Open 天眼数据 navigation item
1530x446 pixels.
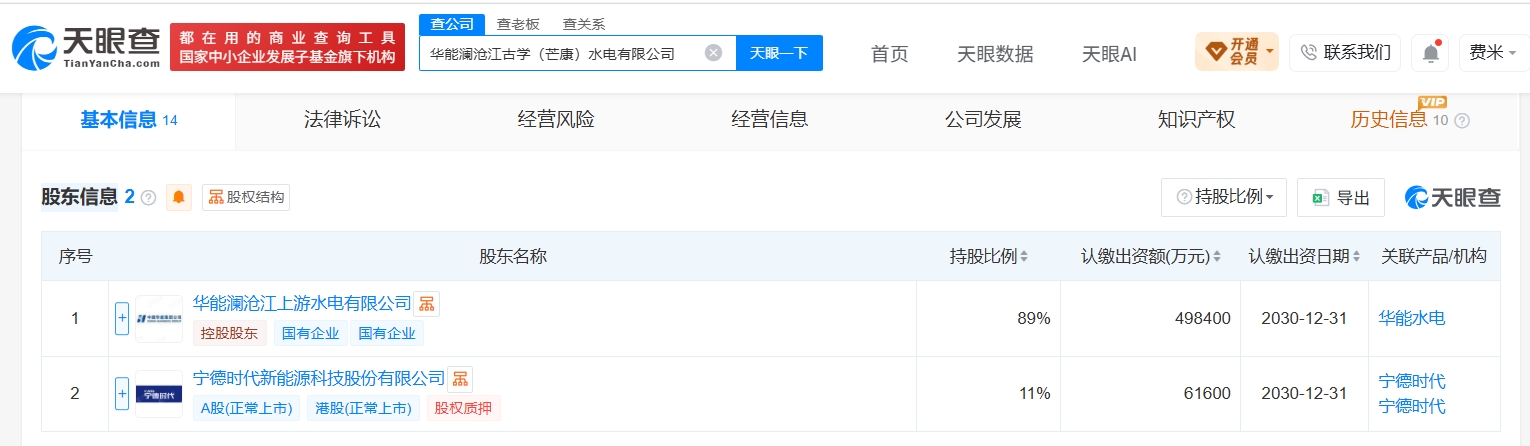pyautogui.click(x=995, y=54)
